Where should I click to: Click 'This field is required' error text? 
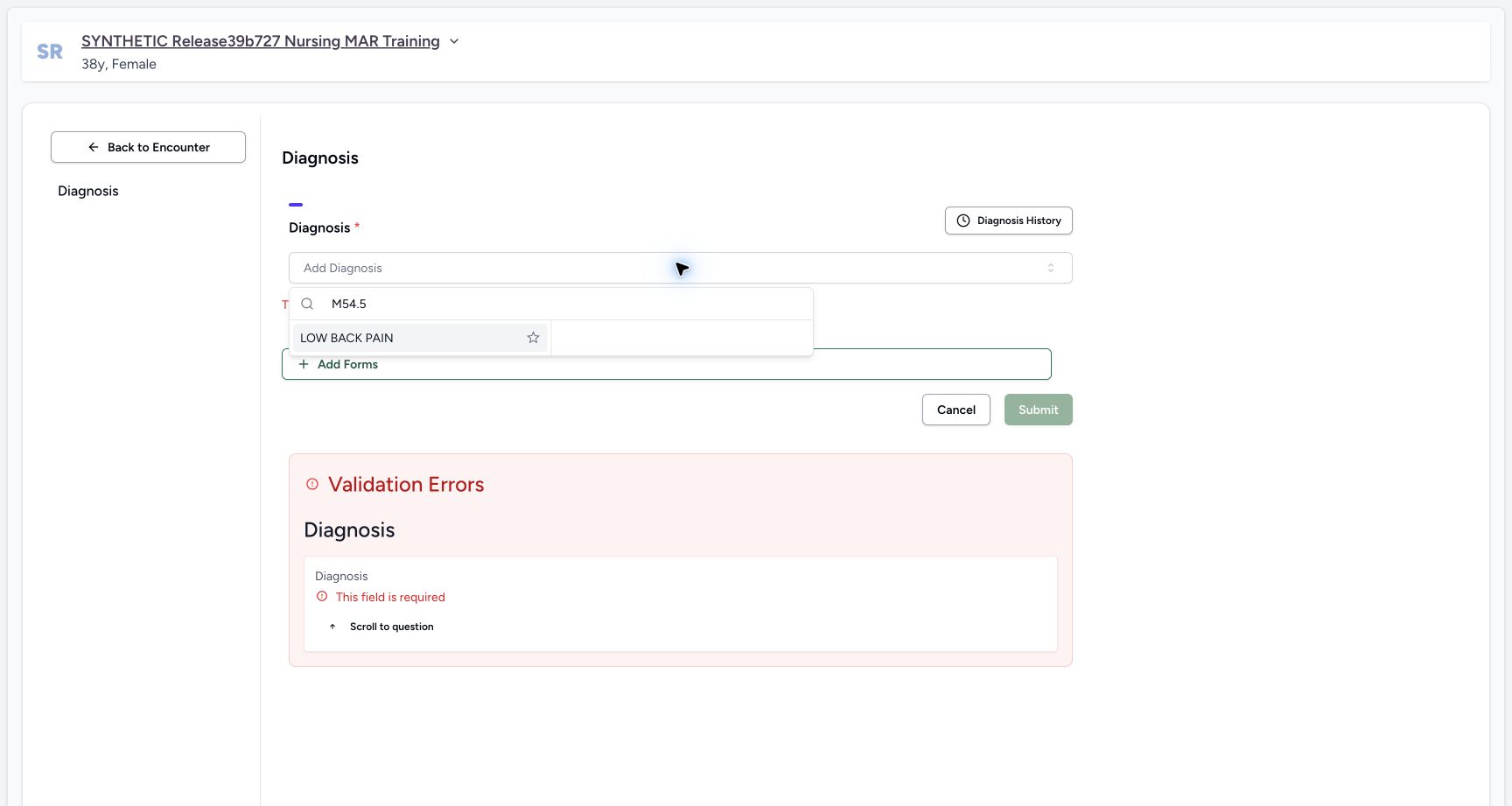tap(390, 597)
